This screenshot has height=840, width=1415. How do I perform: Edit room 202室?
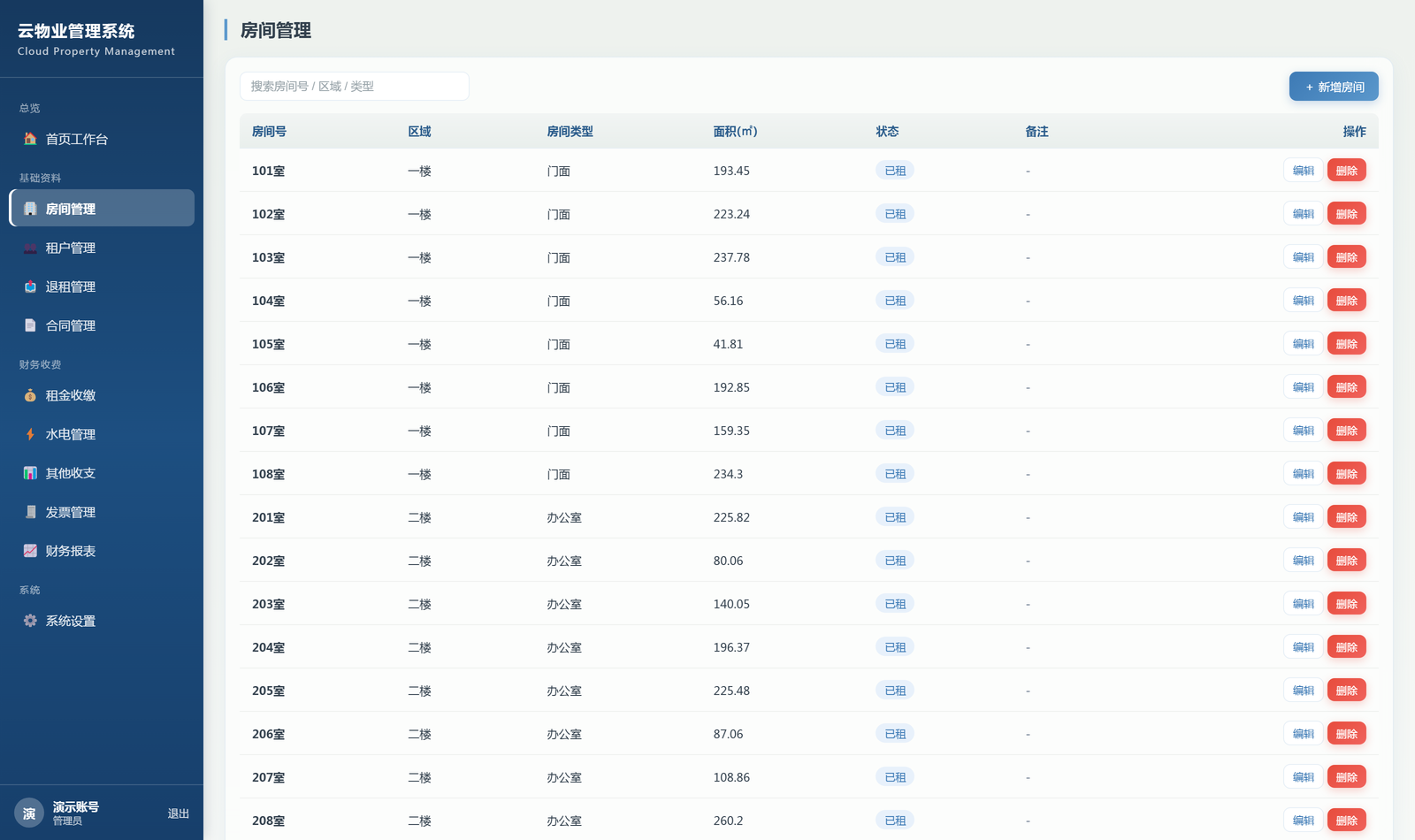pyautogui.click(x=1304, y=561)
